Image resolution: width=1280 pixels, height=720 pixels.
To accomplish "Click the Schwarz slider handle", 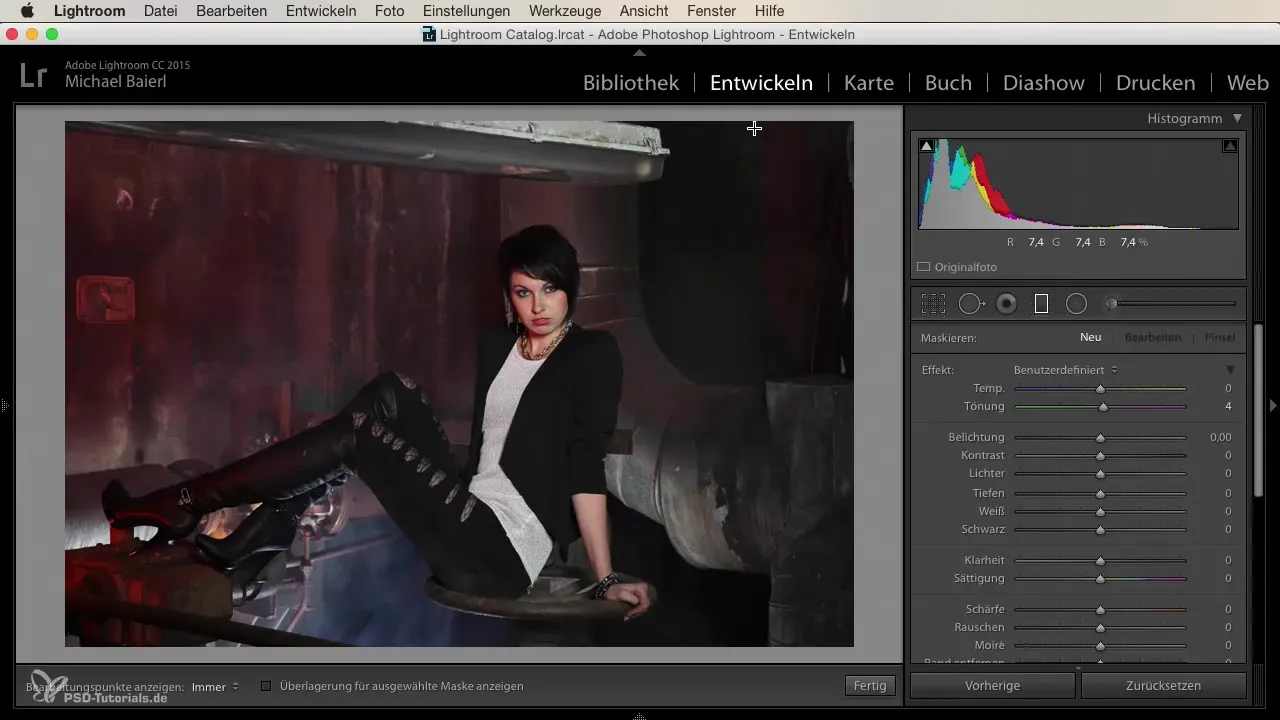I will tap(1100, 530).
